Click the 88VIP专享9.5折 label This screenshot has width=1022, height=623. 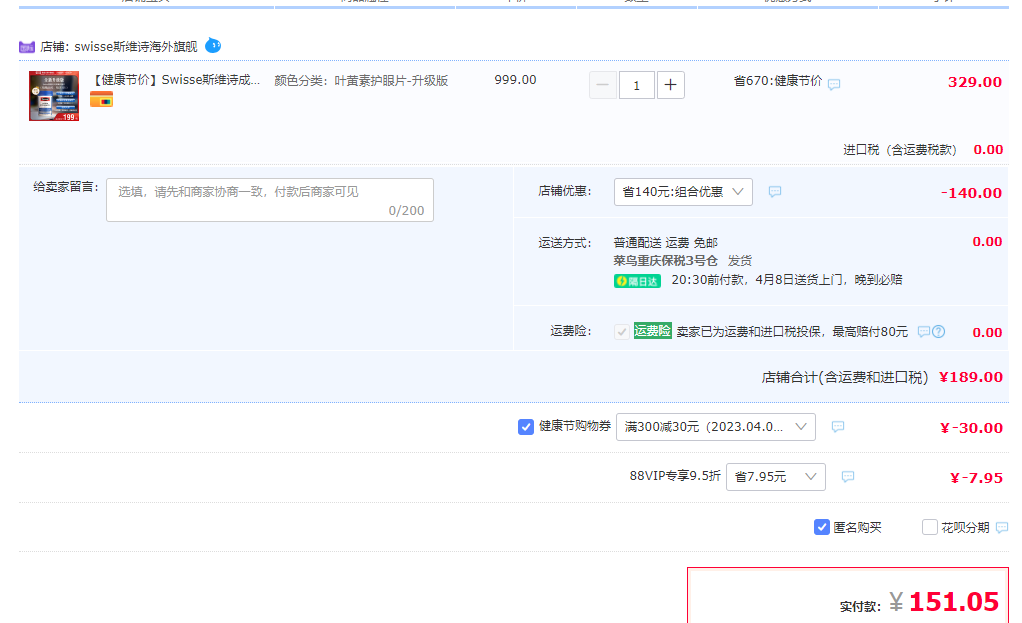pyautogui.click(x=675, y=476)
